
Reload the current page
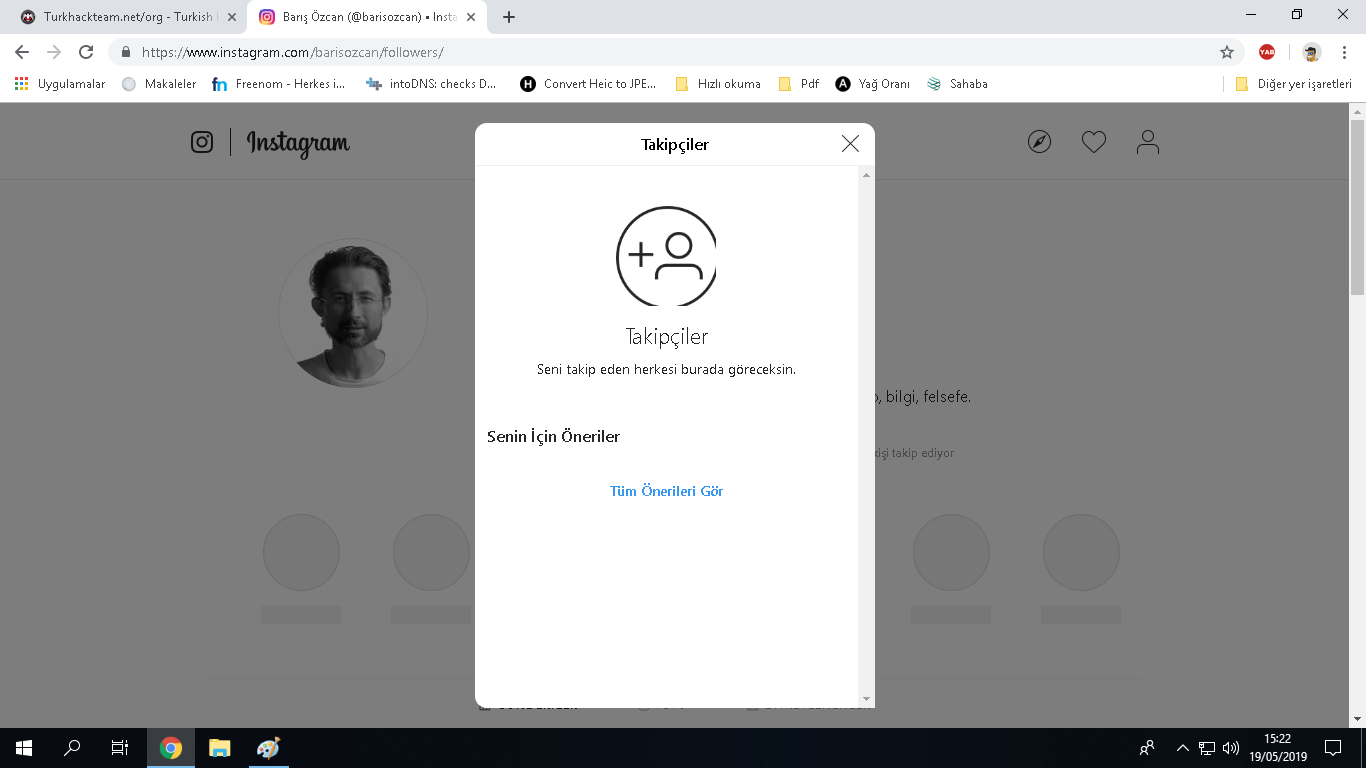86,52
